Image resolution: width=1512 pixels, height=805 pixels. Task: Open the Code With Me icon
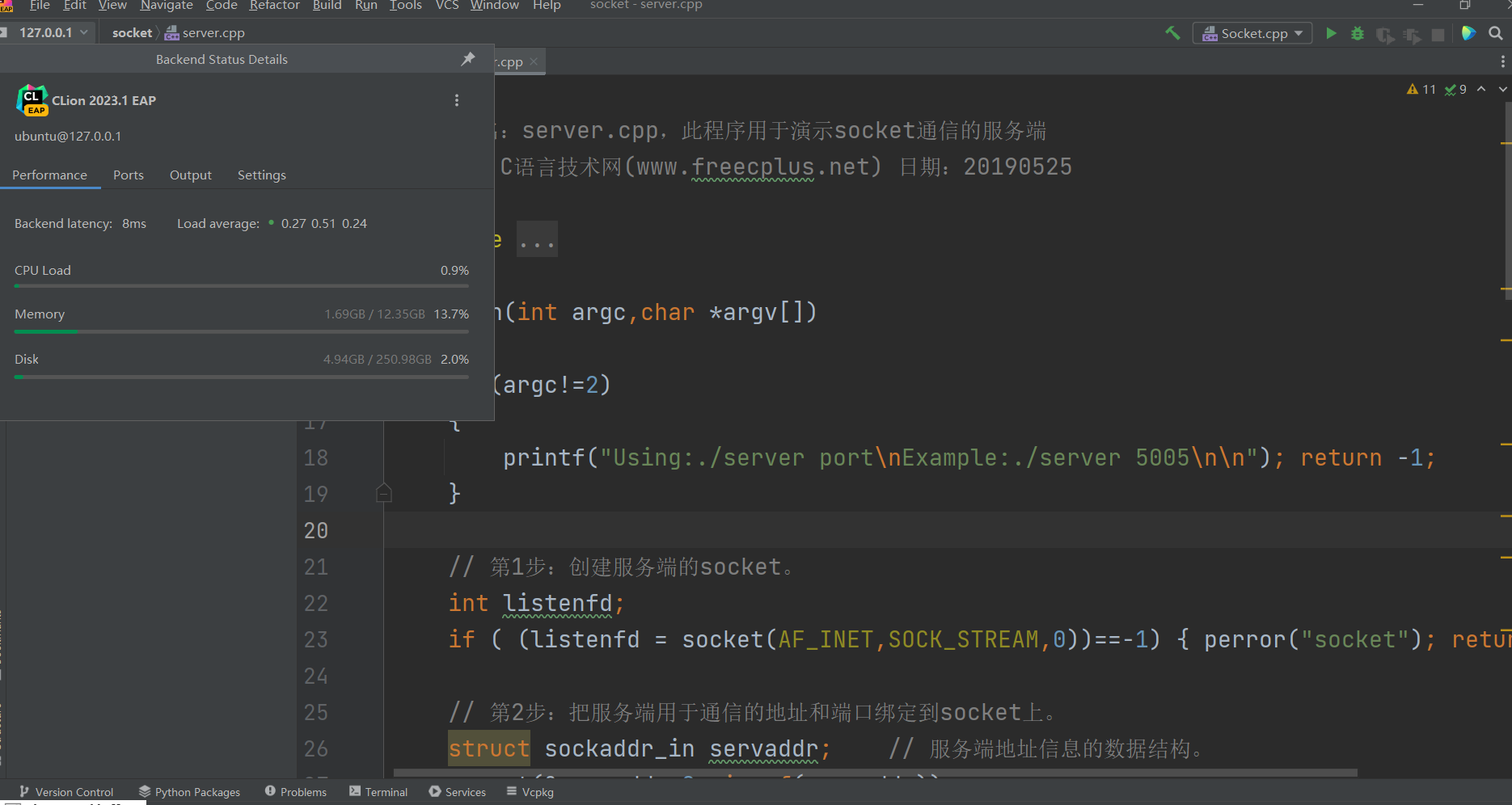(1469, 33)
